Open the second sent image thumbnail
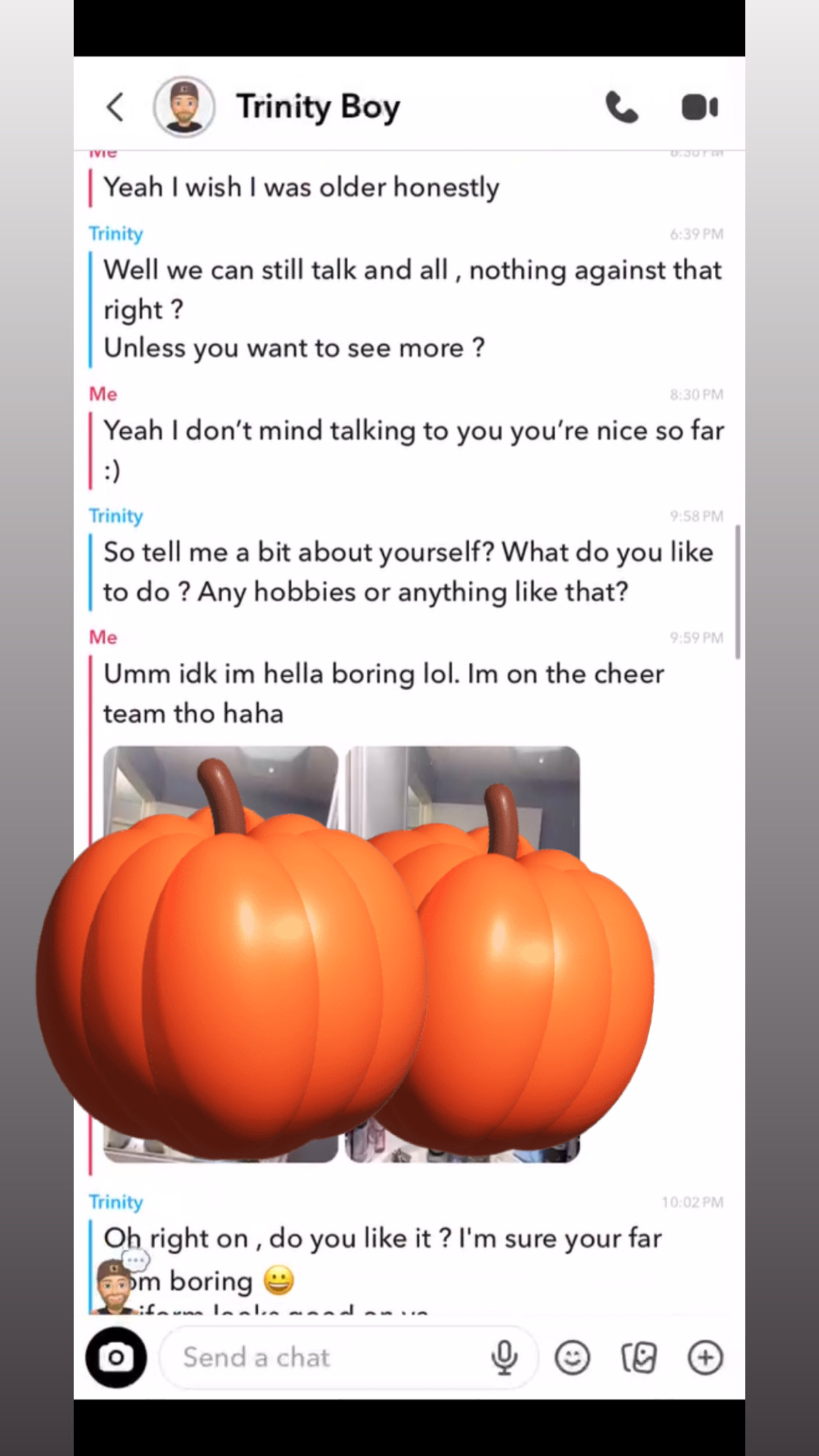The width and height of the screenshot is (819, 1456). click(463, 954)
